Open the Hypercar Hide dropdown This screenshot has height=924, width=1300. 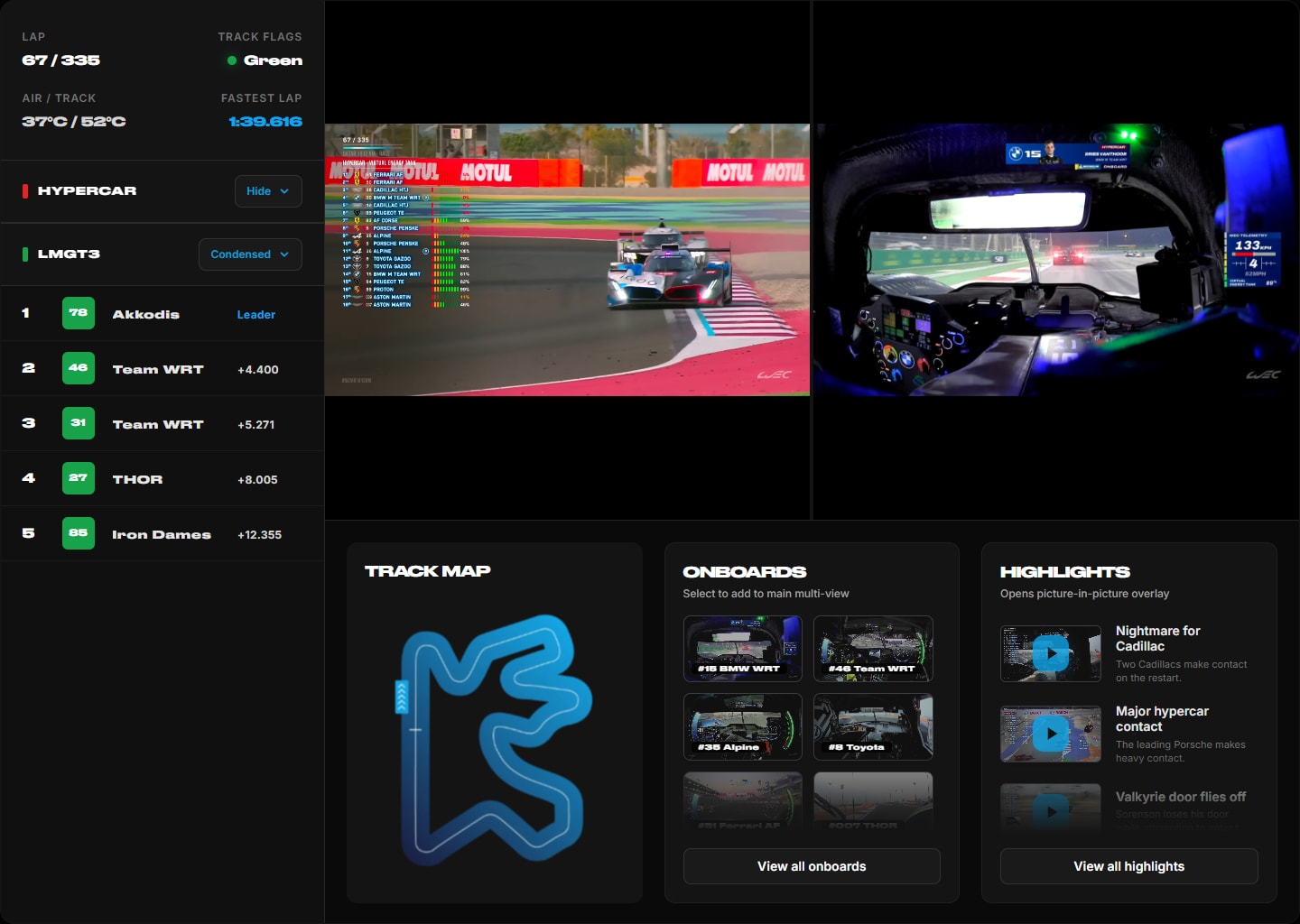tap(268, 191)
